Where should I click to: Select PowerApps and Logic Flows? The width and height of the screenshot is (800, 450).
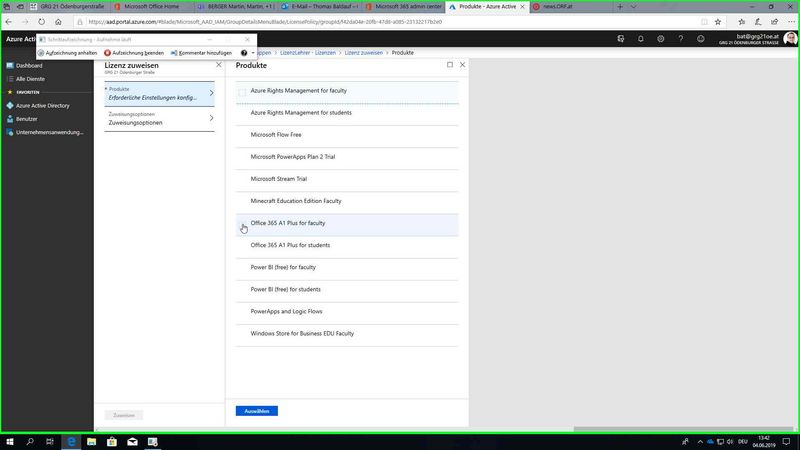(347, 311)
